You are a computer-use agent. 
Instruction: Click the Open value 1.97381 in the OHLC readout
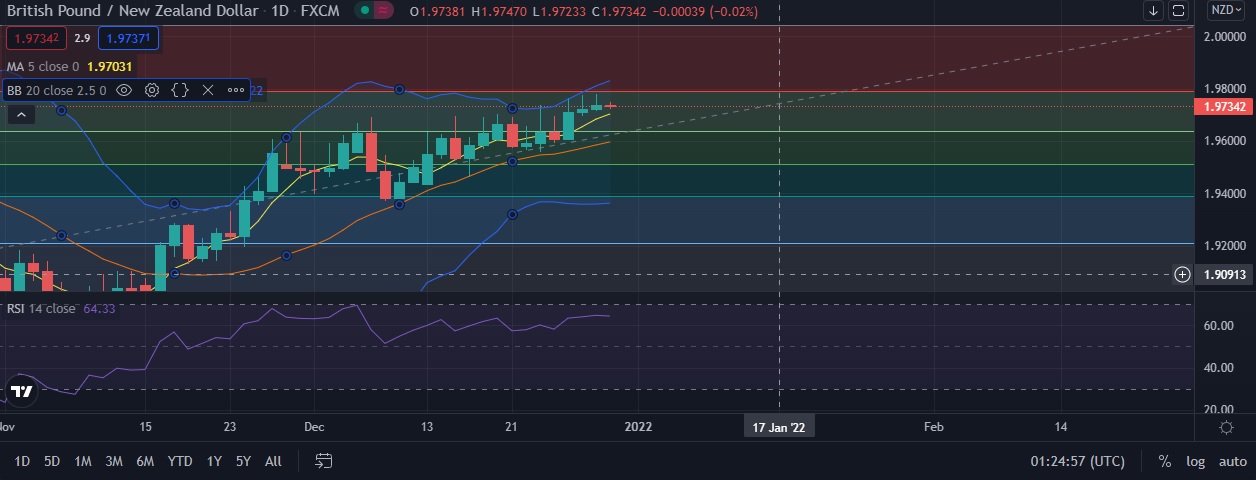pos(438,11)
